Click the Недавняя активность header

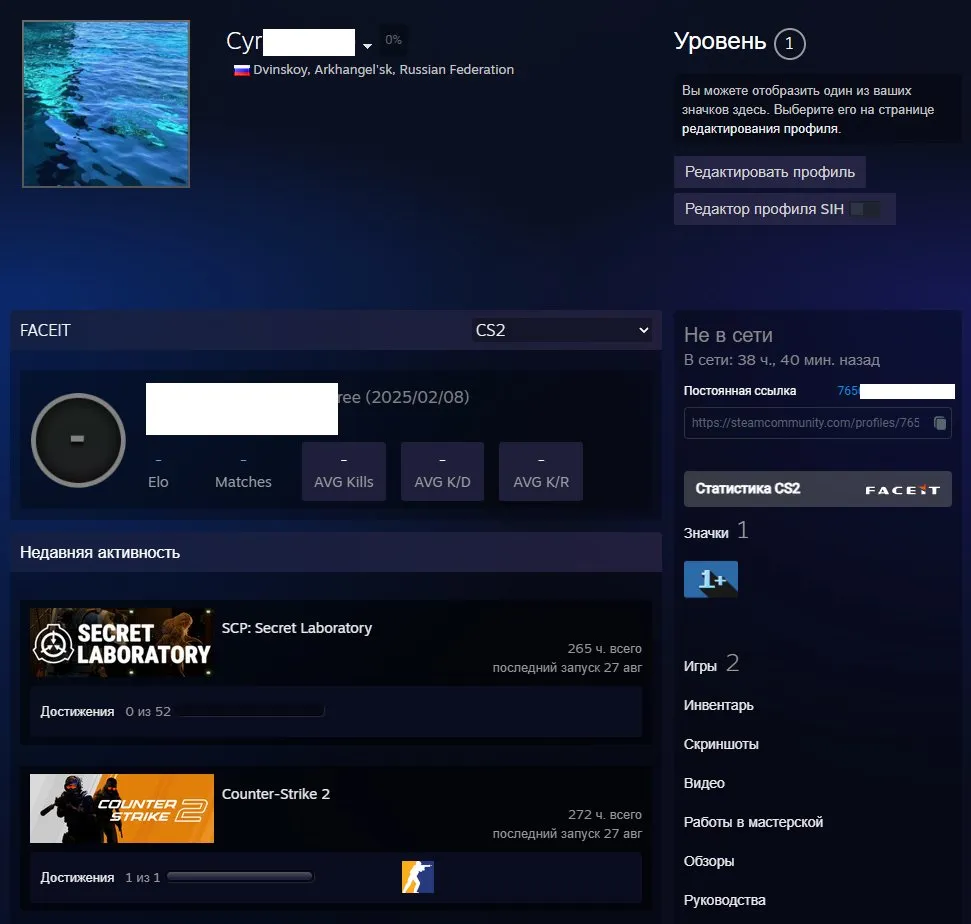(x=100, y=552)
